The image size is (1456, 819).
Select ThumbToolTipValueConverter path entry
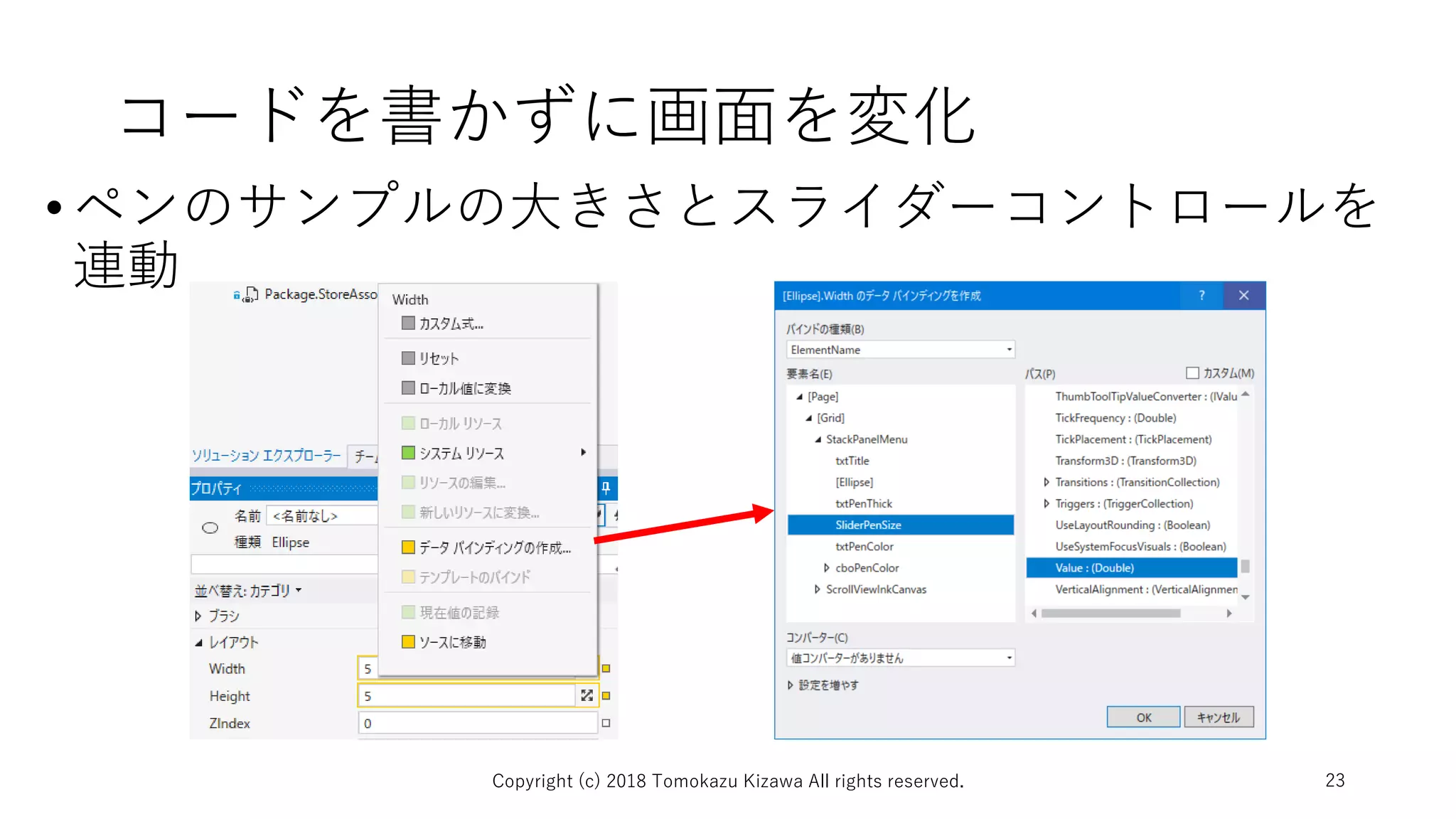click(x=1146, y=396)
